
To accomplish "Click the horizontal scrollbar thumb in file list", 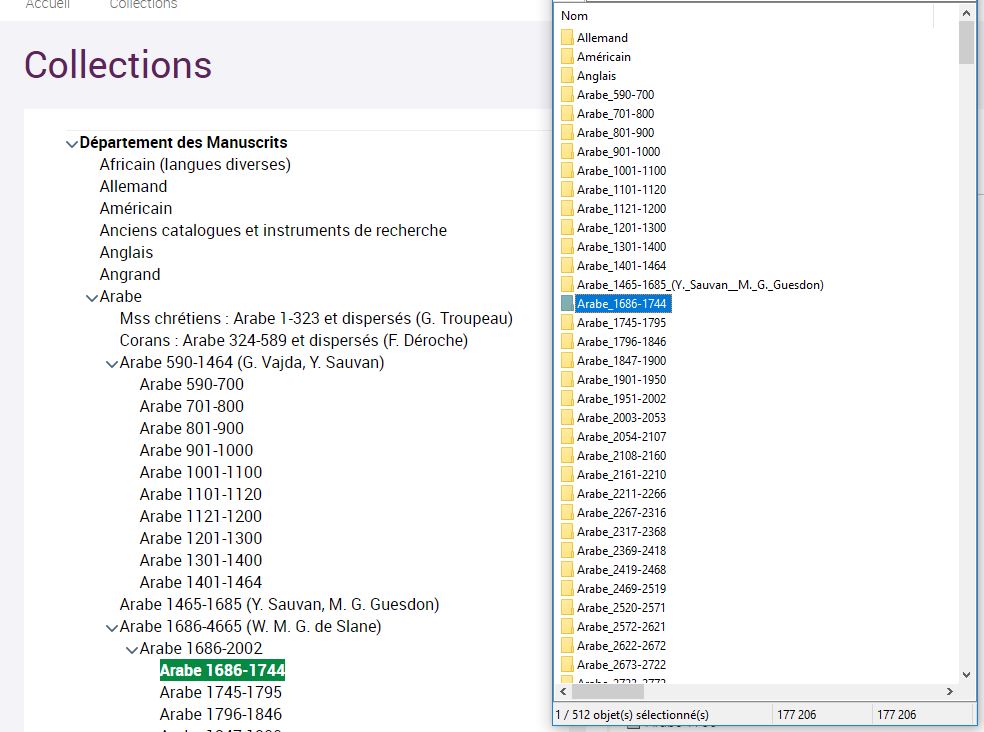I will 607,691.
